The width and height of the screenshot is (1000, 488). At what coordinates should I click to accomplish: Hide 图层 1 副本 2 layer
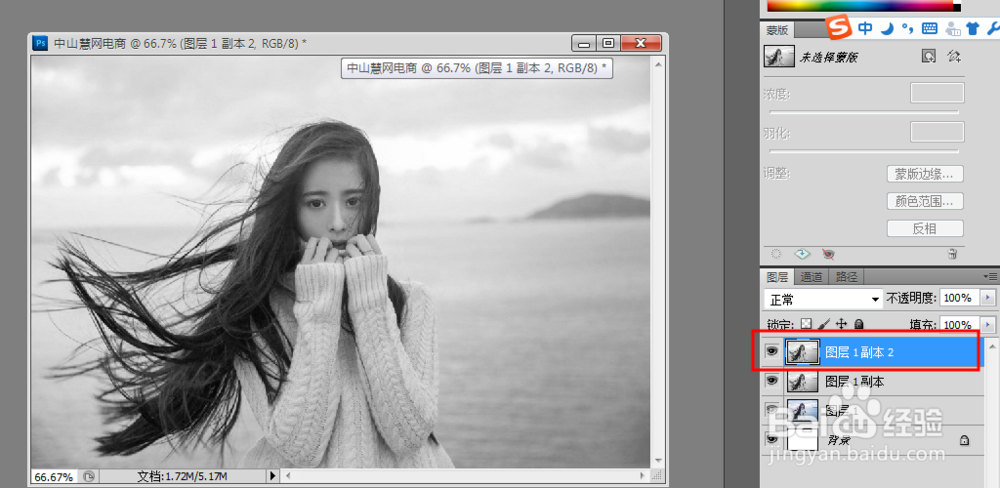point(772,351)
